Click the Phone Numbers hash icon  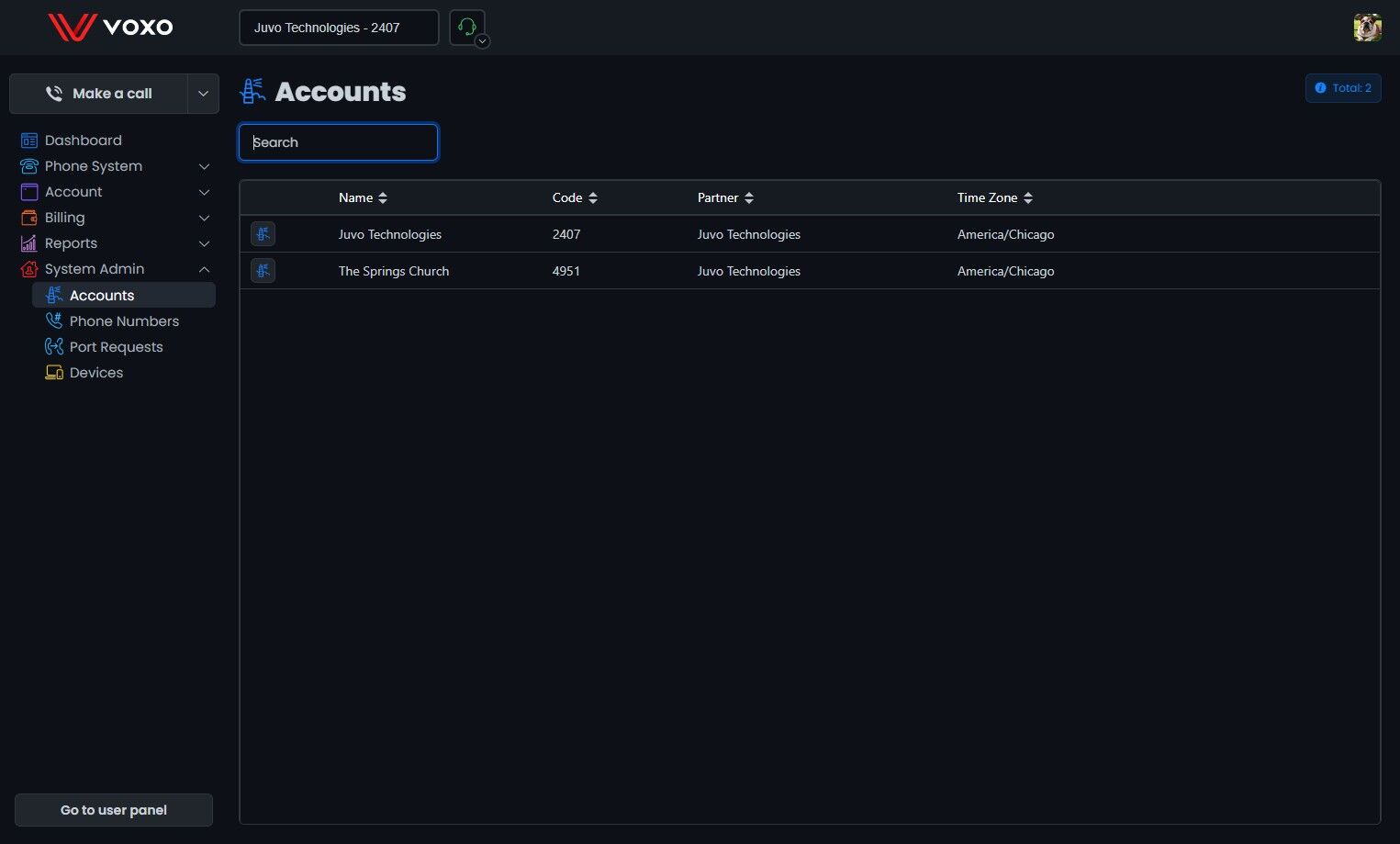pyautogui.click(x=54, y=321)
